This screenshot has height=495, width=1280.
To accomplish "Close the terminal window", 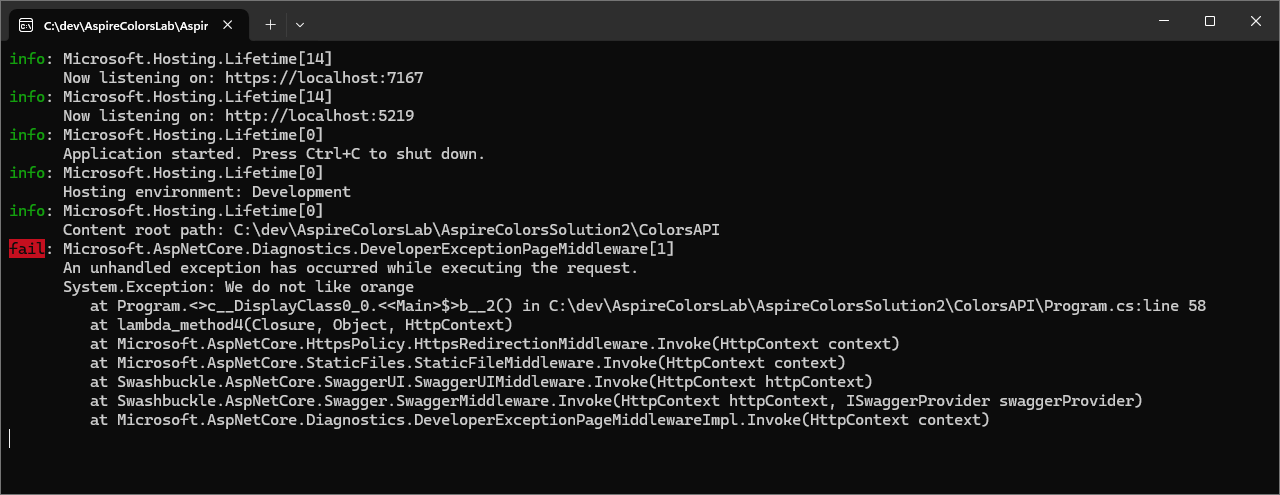I will (x=1256, y=21).
